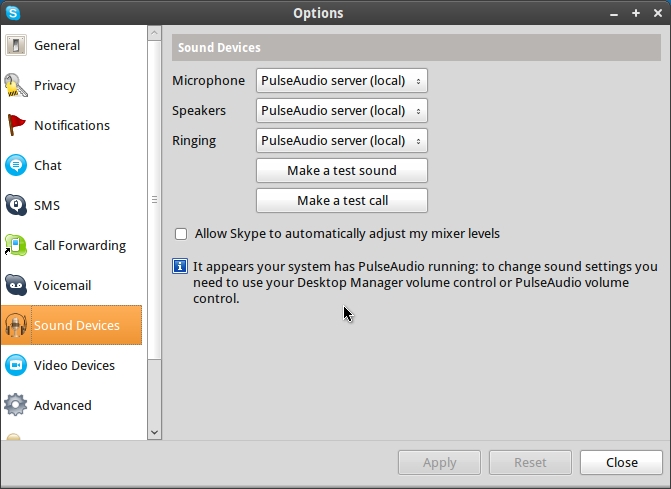The width and height of the screenshot is (671, 489).
Task: Click the Voicemail tape icon
Action: (x=16, y=285)
